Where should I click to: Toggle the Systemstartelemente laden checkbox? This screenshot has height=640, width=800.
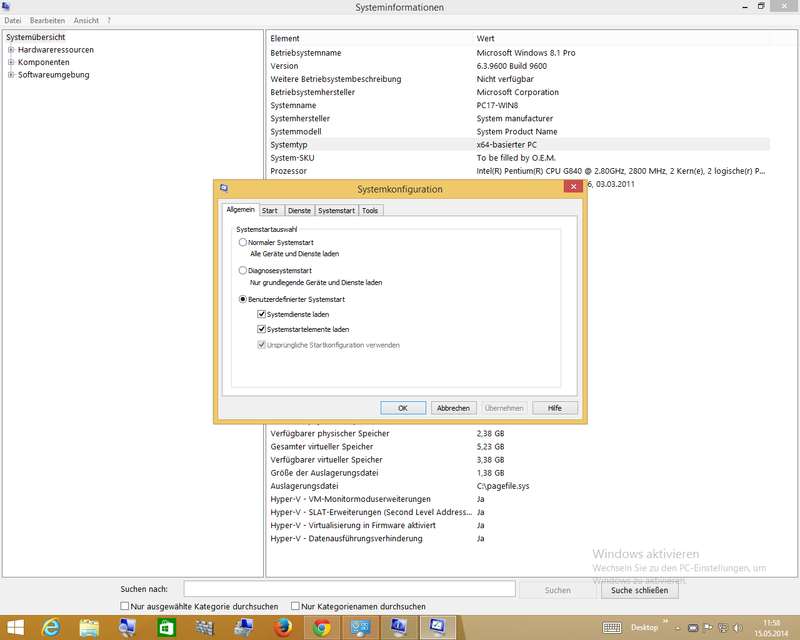point(262,329)
